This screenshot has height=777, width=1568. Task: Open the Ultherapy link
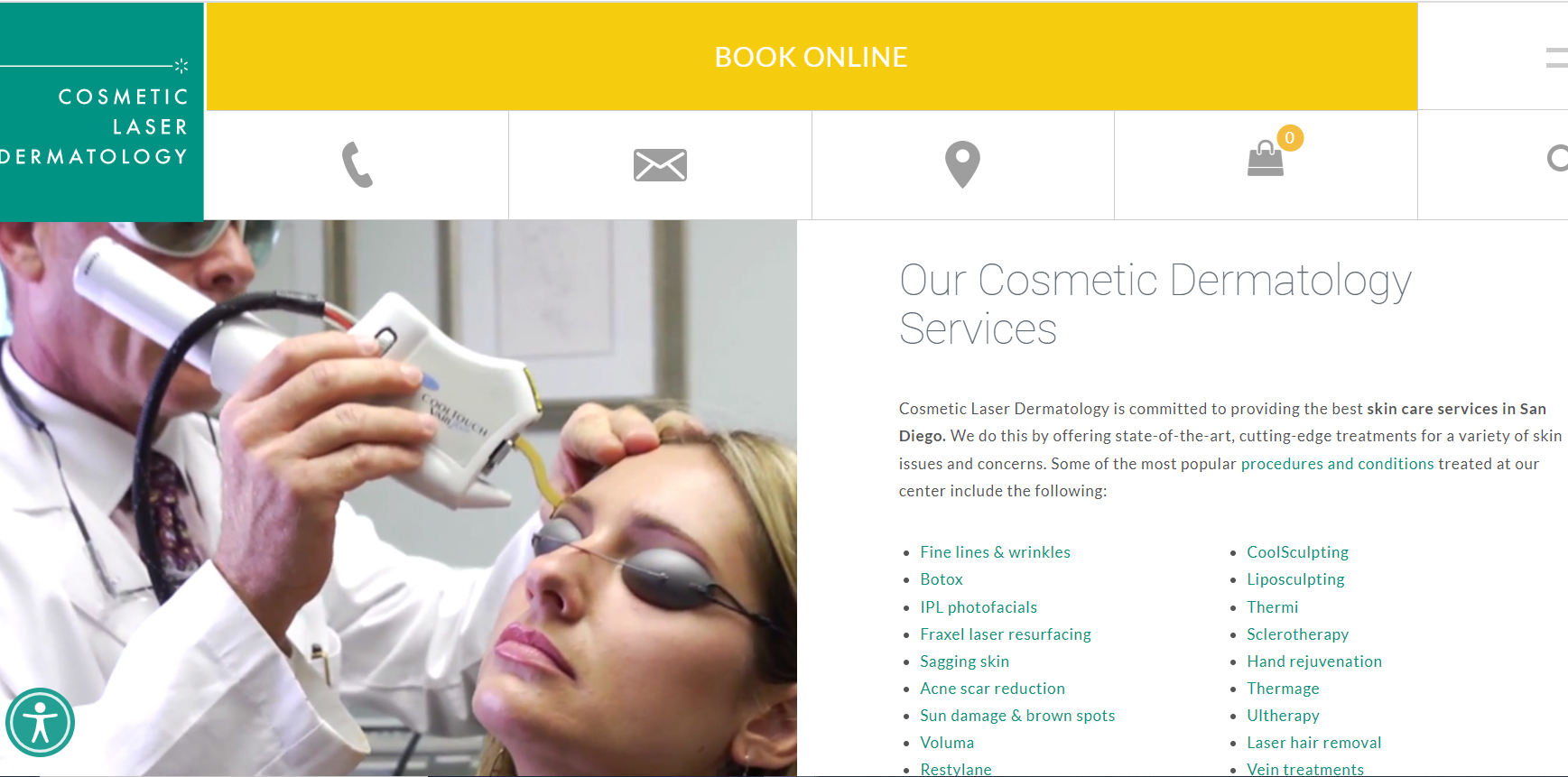click(x=1283, y=716)
